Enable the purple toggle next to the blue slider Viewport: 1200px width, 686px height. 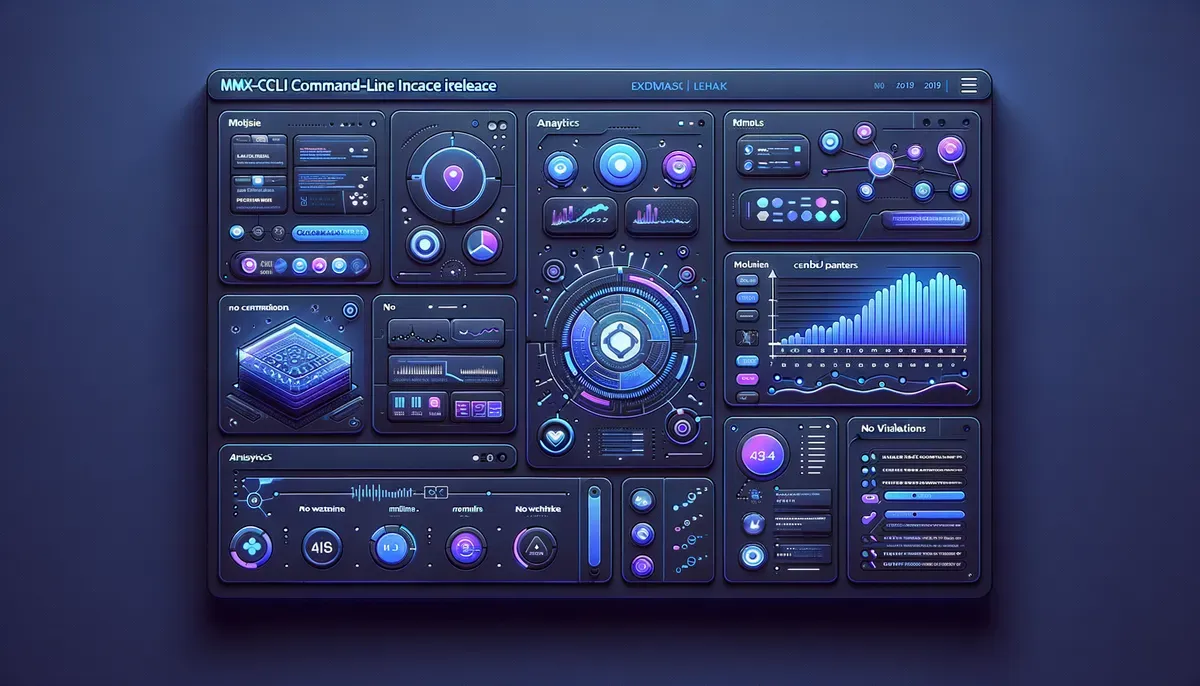[x=866, y=516]
